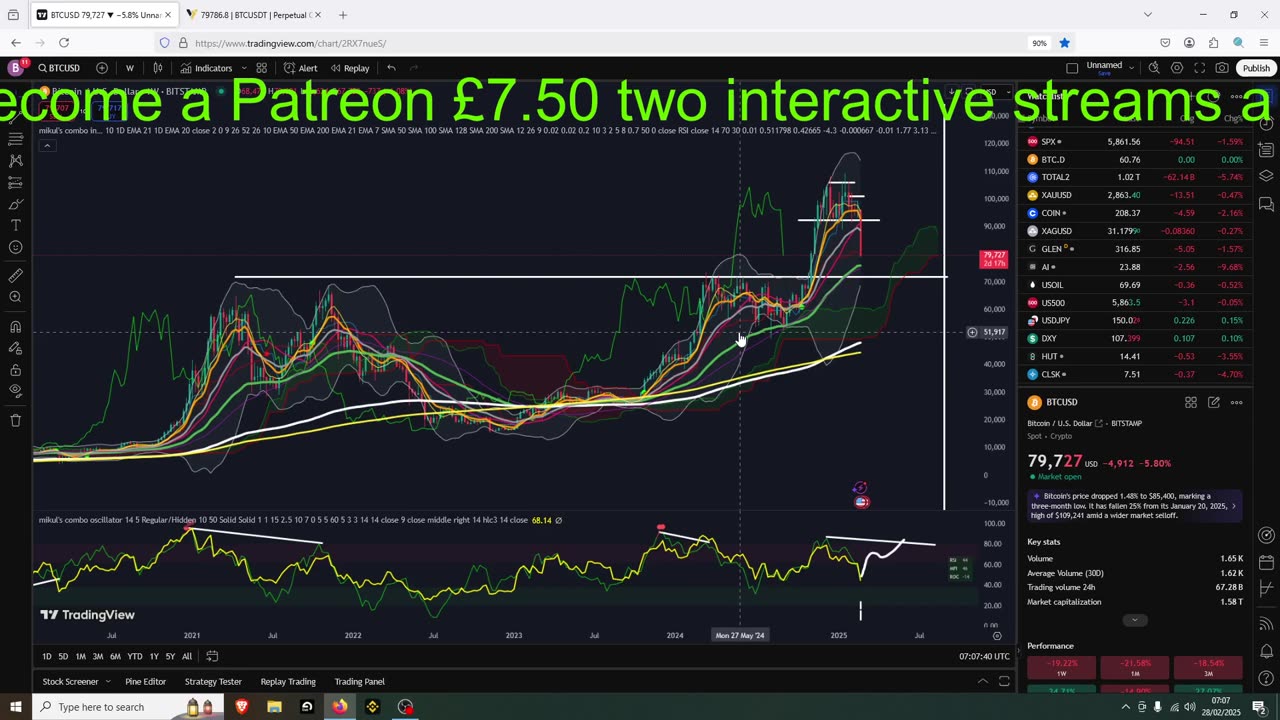Open the candlestick chart style selector
The width and height of the screenshot is (1280, 720).
(158, 68)
